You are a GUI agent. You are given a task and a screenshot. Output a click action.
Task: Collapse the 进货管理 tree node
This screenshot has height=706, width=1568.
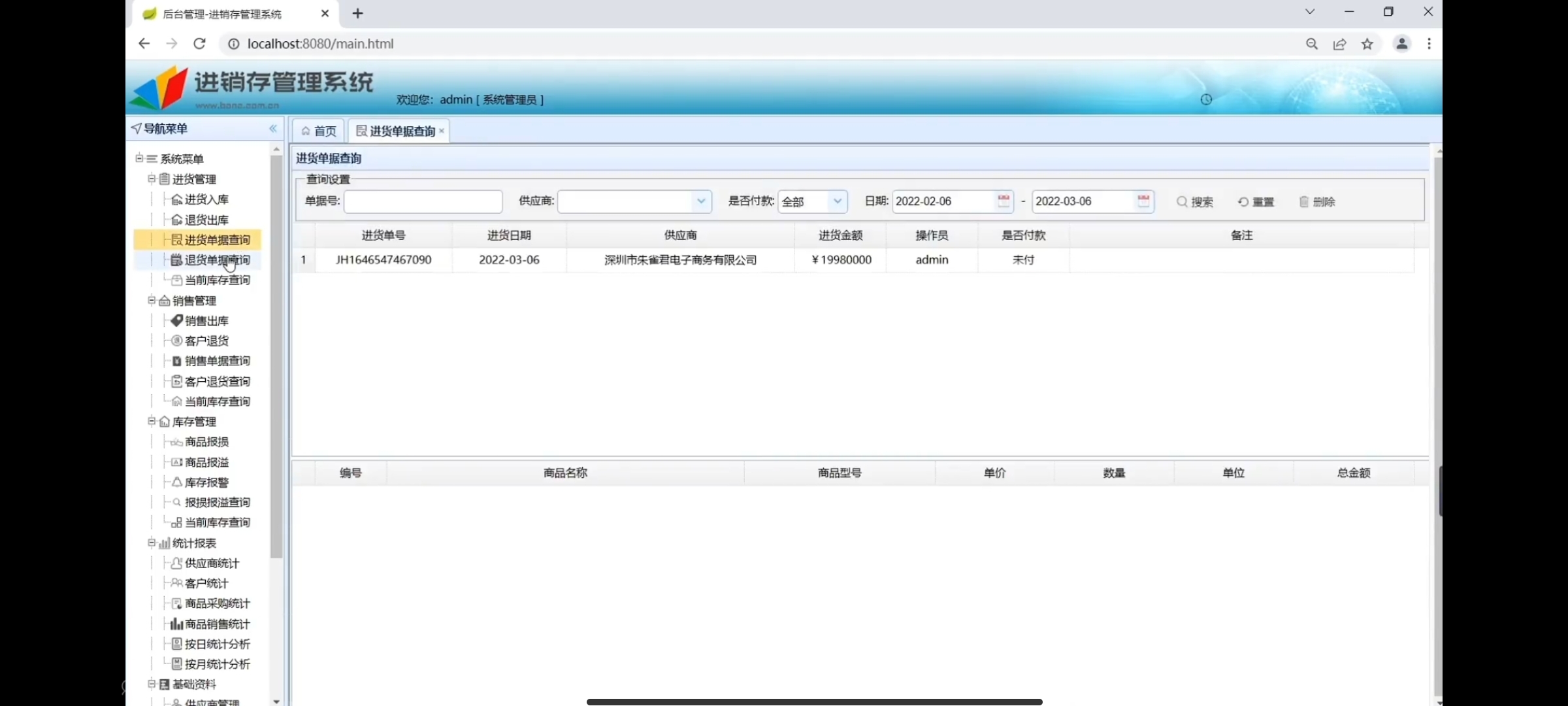coord(152,178)
